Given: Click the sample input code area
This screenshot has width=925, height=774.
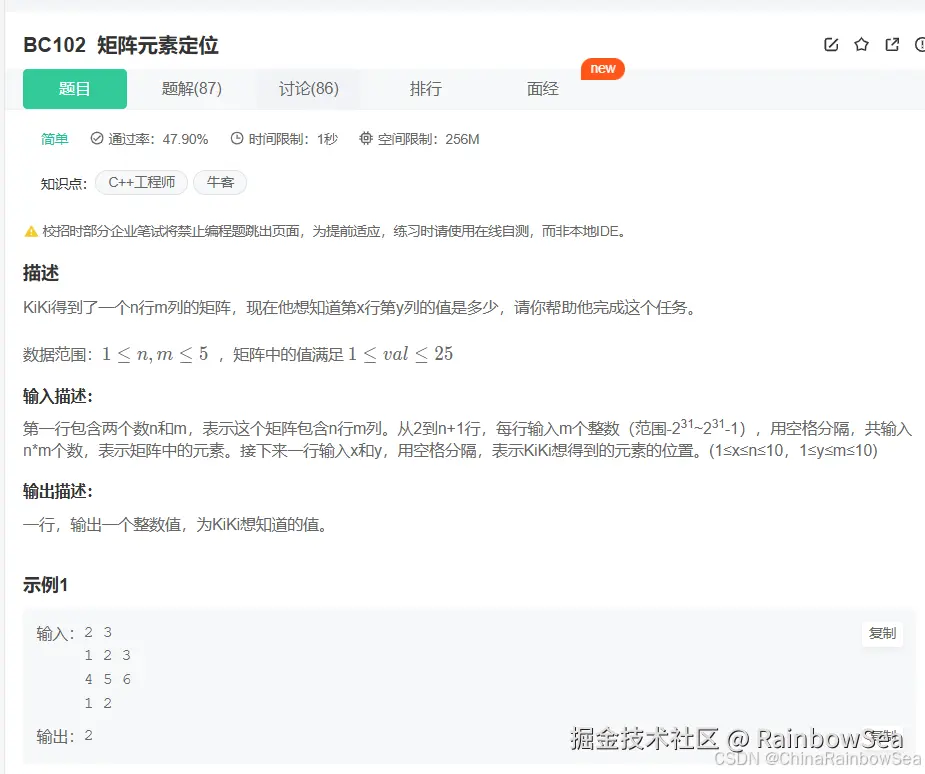Looking at the screenshot, I should pyautogui.click(x=106, y=667).
